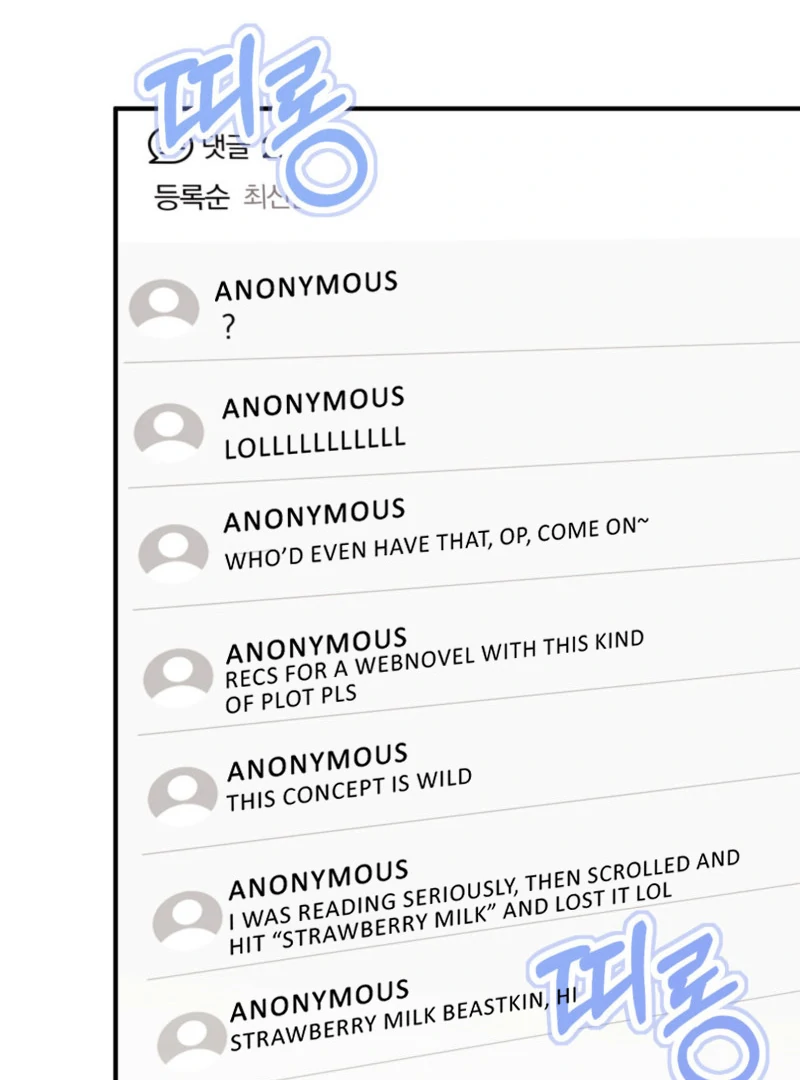Click the avatar beside the webnovel recs comment
The image size is (800, 1080).
[178, 676]
